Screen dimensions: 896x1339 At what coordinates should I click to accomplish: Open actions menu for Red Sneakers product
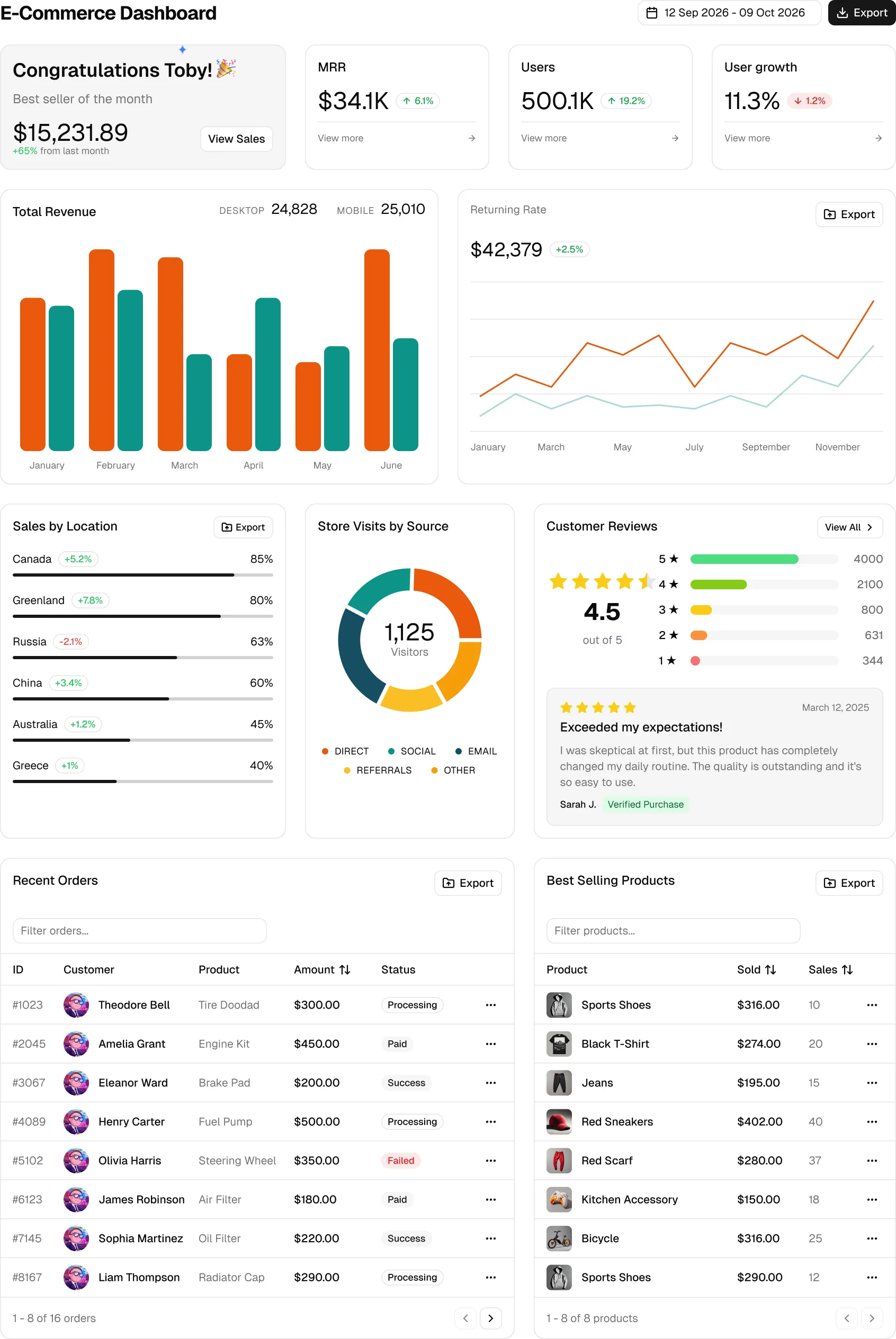(x=872, y=1121)
